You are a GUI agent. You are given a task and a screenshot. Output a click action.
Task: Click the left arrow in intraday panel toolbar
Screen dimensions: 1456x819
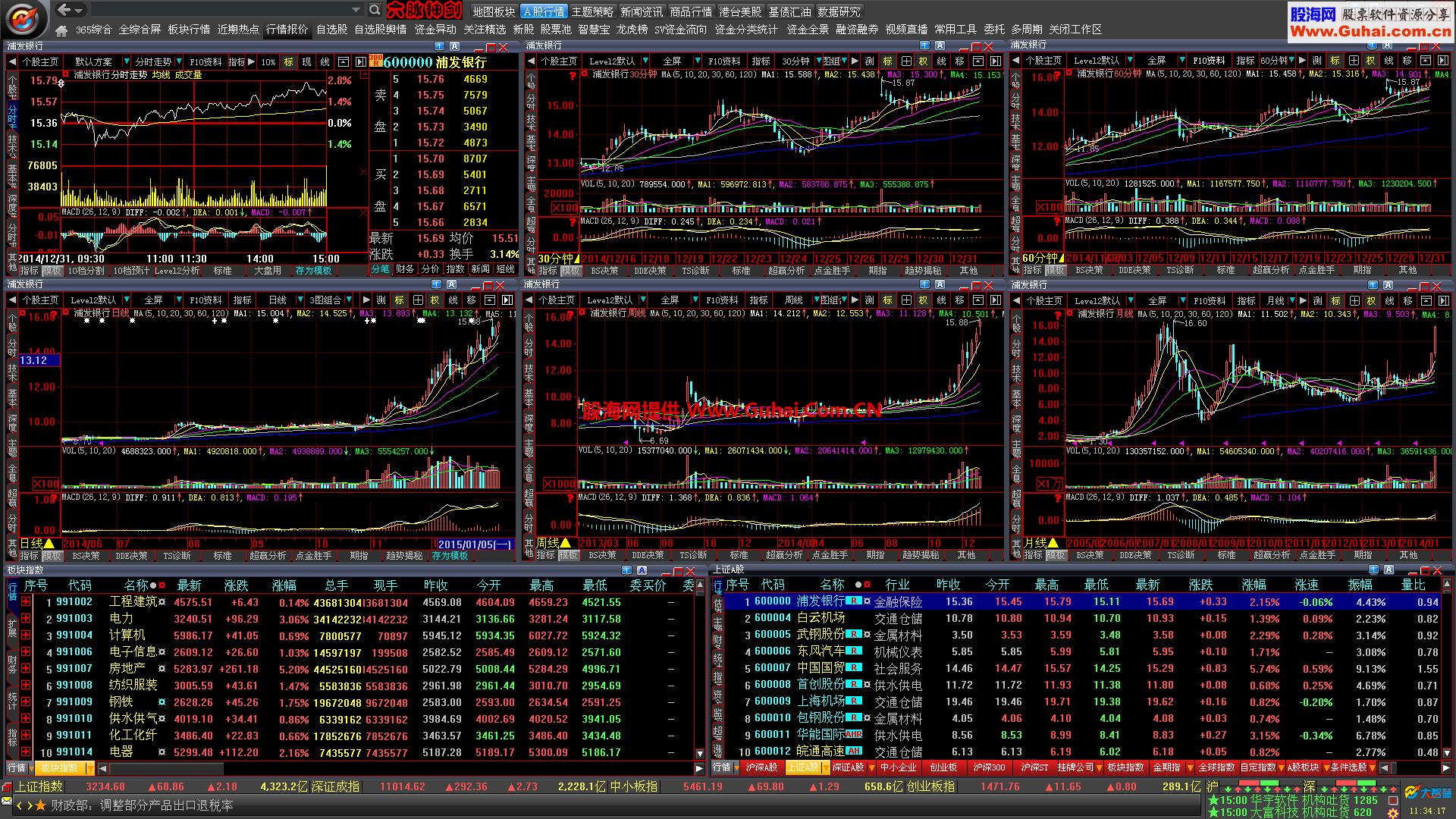point(12,61)
